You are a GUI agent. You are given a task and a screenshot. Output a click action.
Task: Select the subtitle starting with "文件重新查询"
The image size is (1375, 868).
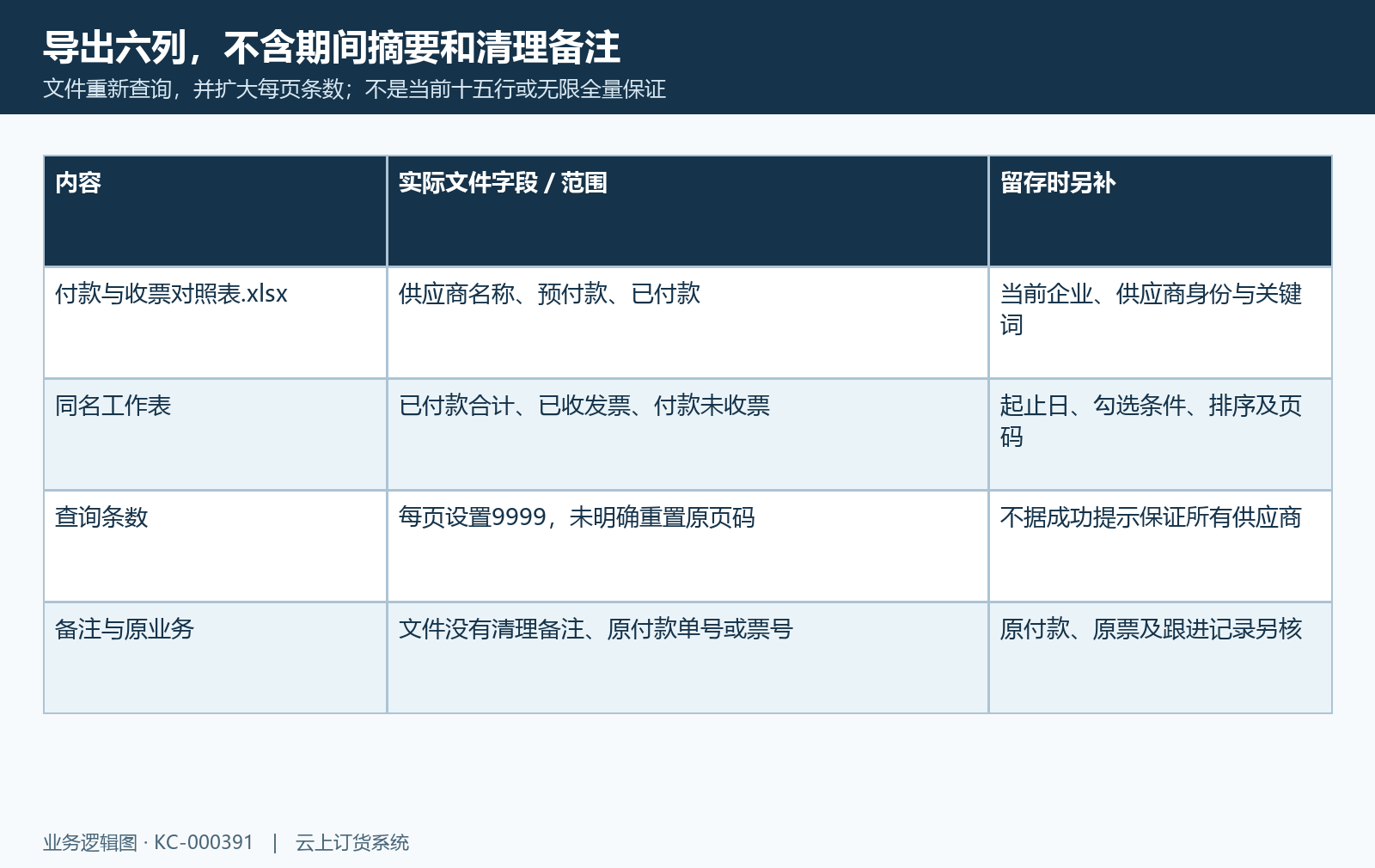click(355, 89)
